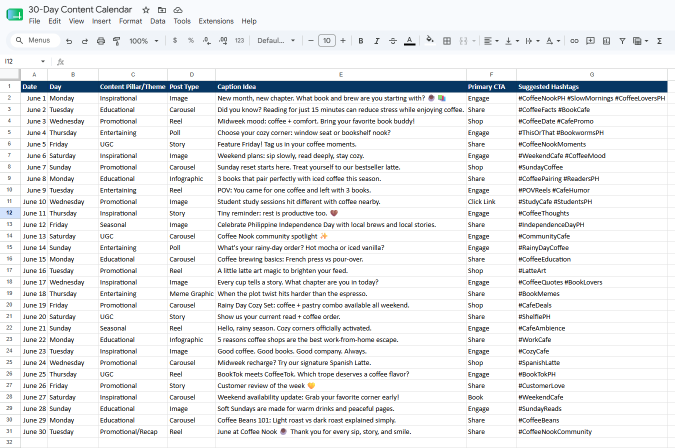Select the Caption Idea header cell
Screen dimensions: 675x448
(x=341, y=87)
